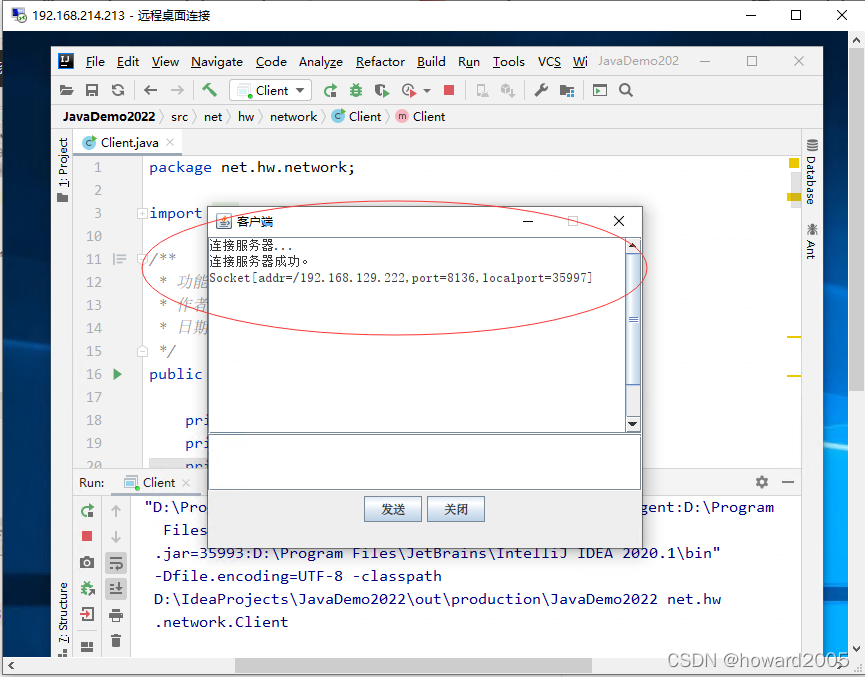Click the Settings wrench icon

click(541, 90)
